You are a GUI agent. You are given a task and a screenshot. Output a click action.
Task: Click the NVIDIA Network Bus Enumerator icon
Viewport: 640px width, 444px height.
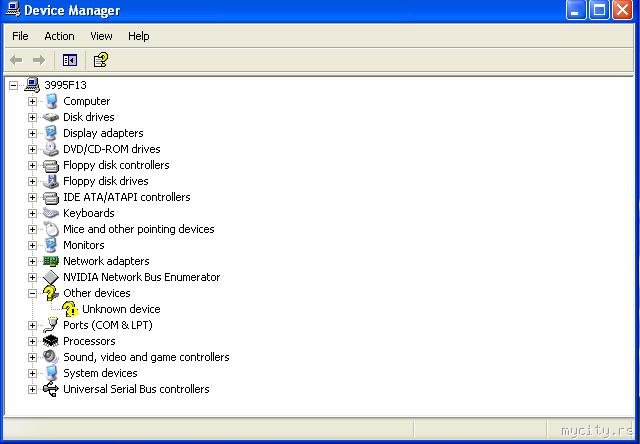pyautogui.click(x=51, y=278)
